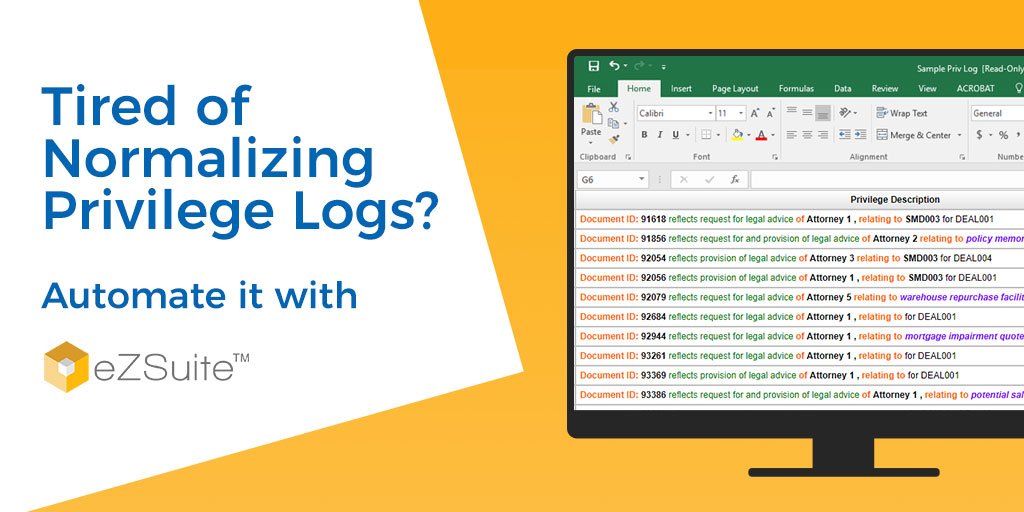
Task: Click Increase Indent icon
Action: pyautogui.click(x=861, y=135)
